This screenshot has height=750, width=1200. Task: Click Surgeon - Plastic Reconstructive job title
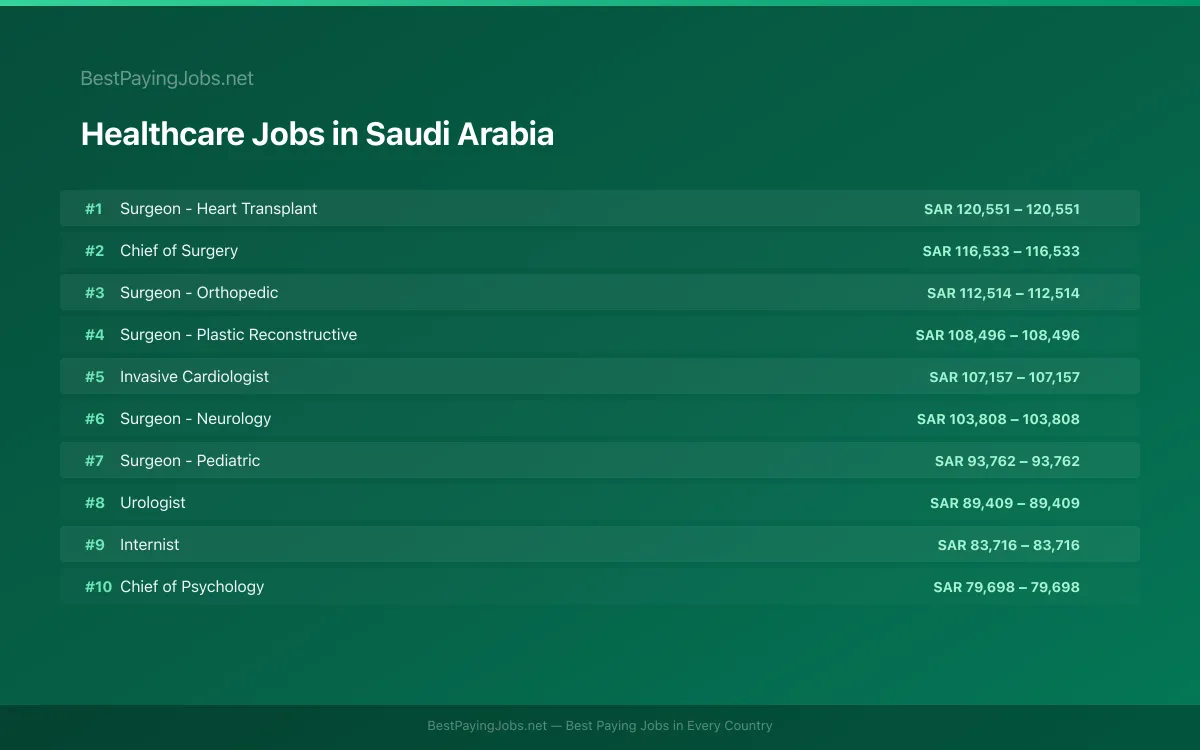238,334
